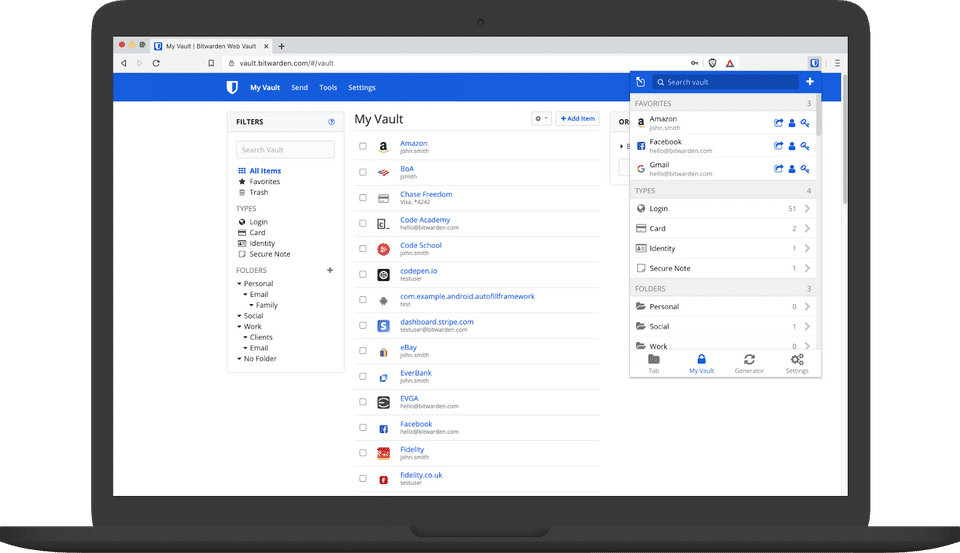
Task: Click the Add Item button
Action: (x=577, y=119)
